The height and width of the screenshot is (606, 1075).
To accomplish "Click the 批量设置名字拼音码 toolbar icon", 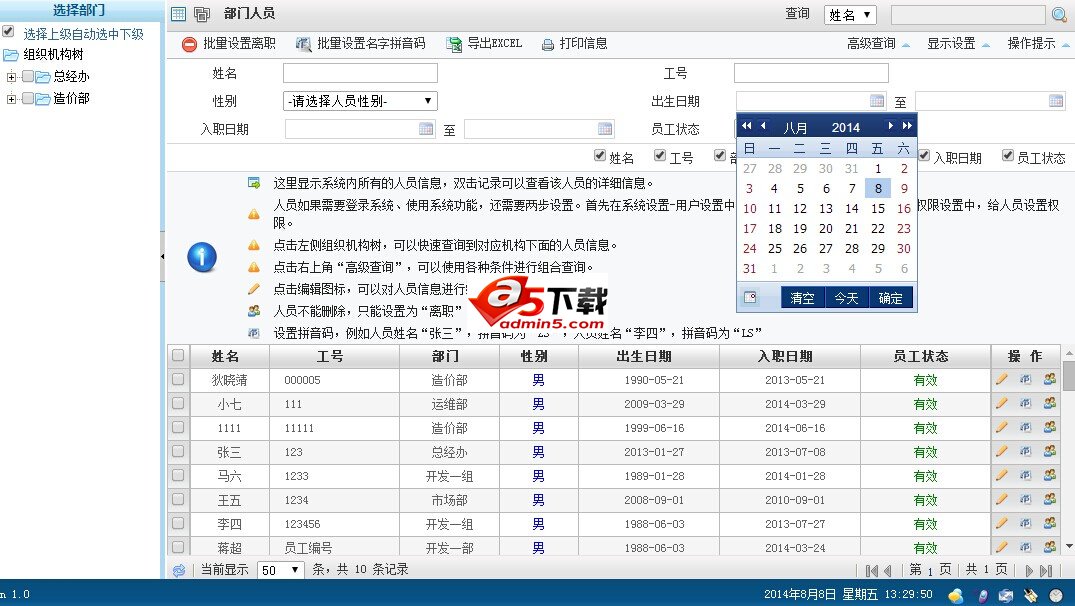I will (x=302, y=43).
